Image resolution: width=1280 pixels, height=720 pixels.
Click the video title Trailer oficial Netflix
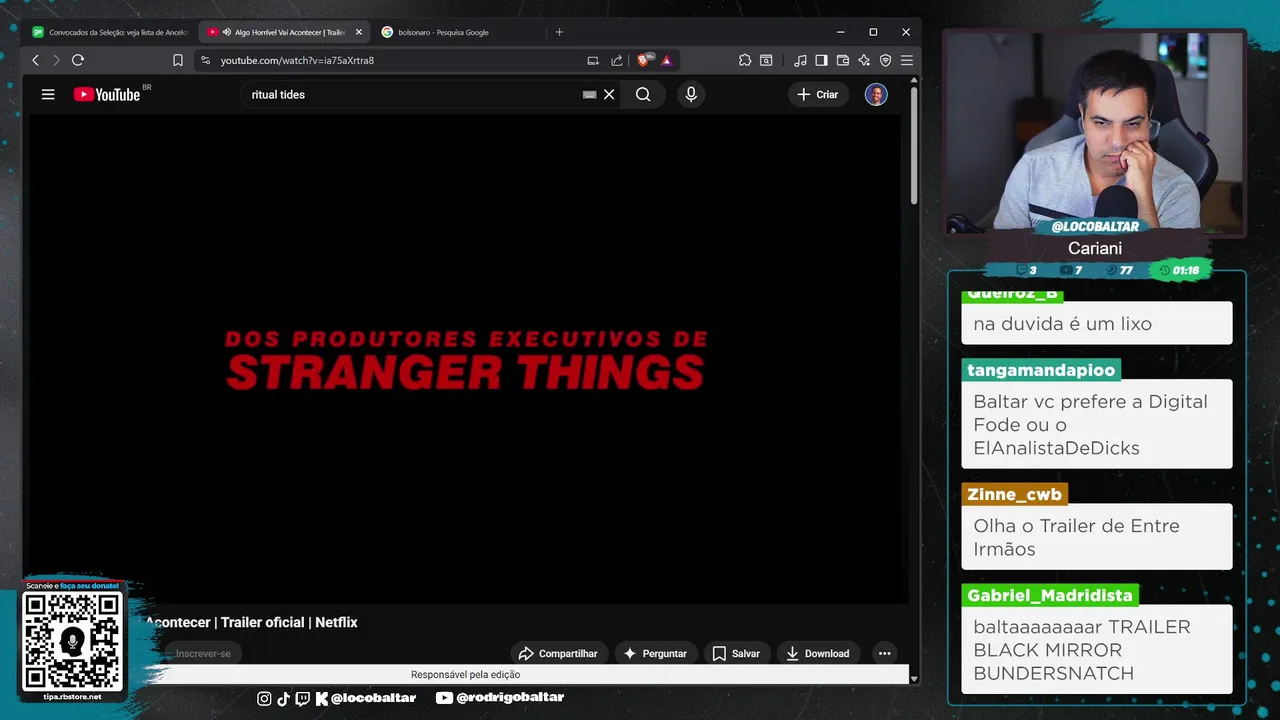pos(252,622)
